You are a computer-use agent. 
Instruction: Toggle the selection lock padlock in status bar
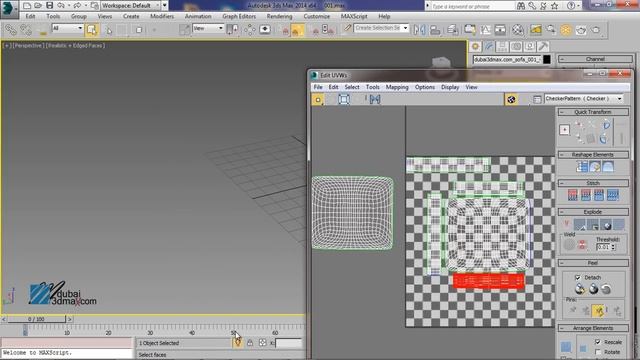click(x=250, y=343)
